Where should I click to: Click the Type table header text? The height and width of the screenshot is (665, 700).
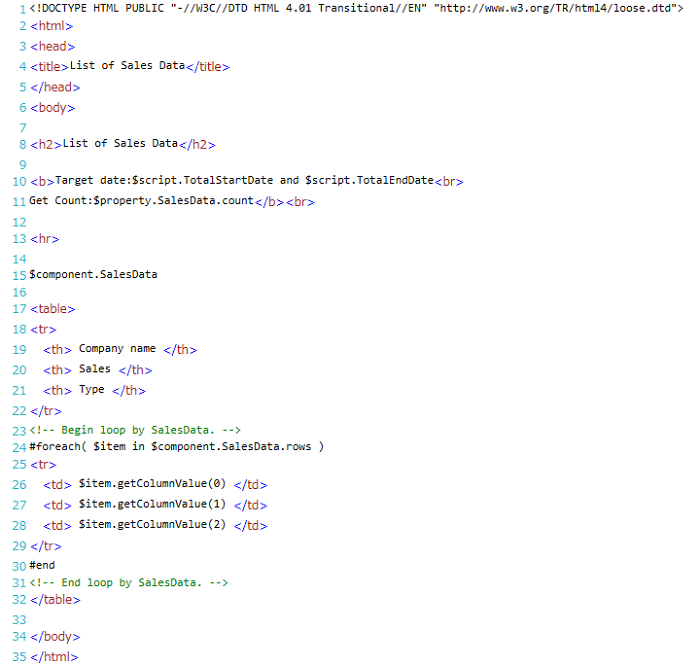tap(91, 390)
